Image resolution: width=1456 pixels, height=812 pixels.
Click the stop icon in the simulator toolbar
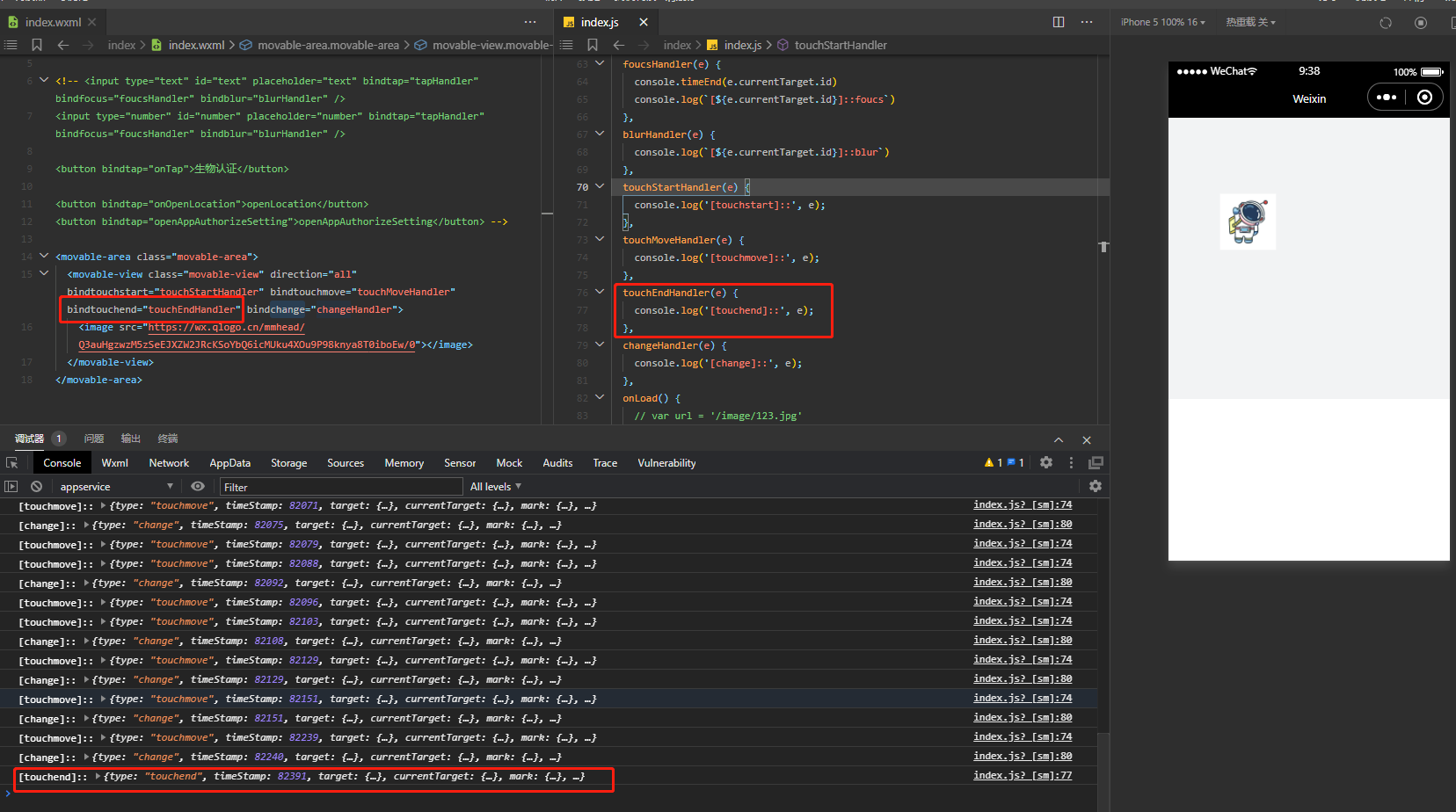[x=1421, y=23]
